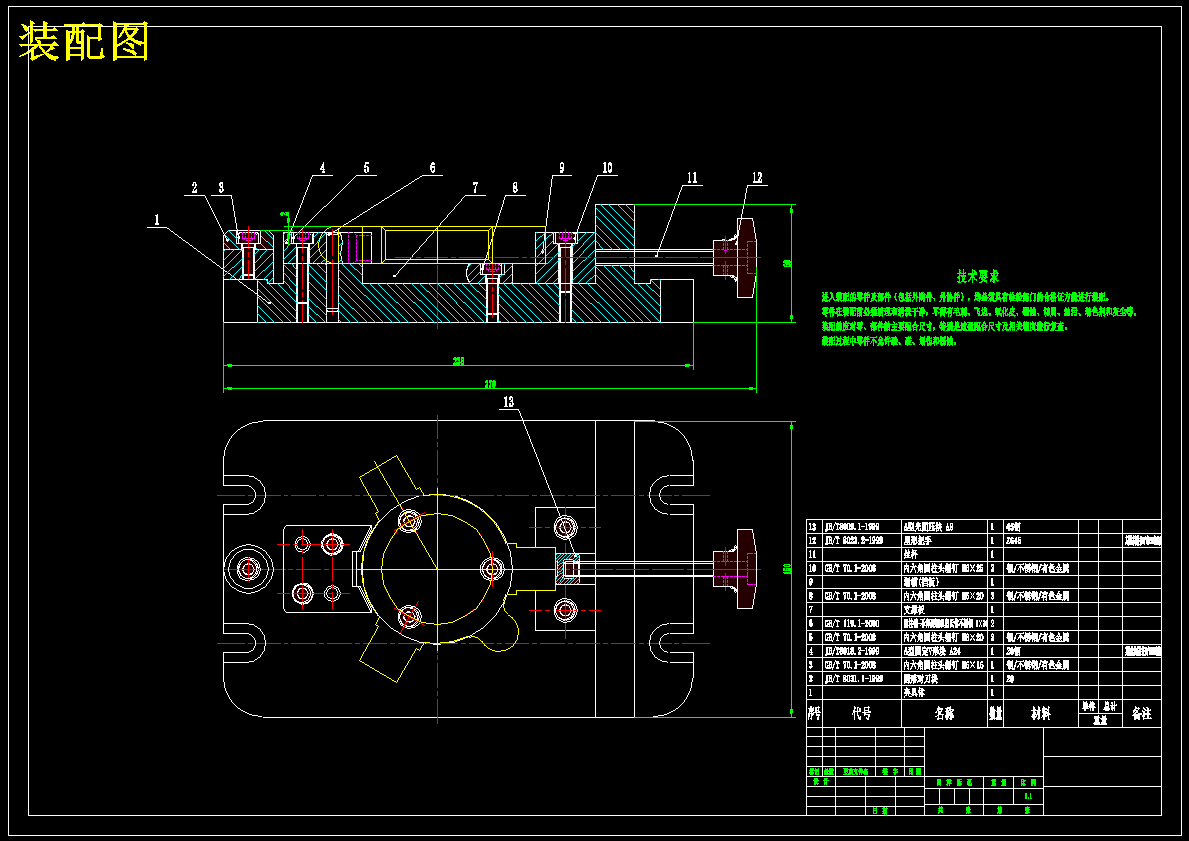This screenshot has width=1189, height=841.
Task: Select balloon label '3' in the section view
Action: [221, 188]
